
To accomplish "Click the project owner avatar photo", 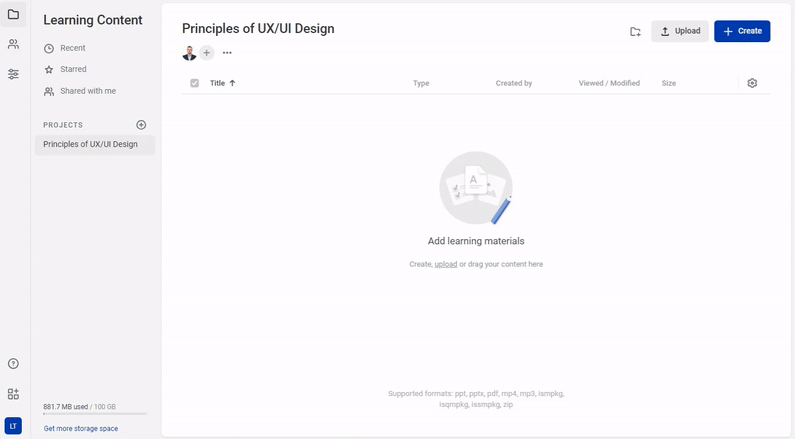I will (x=189, y=53).
